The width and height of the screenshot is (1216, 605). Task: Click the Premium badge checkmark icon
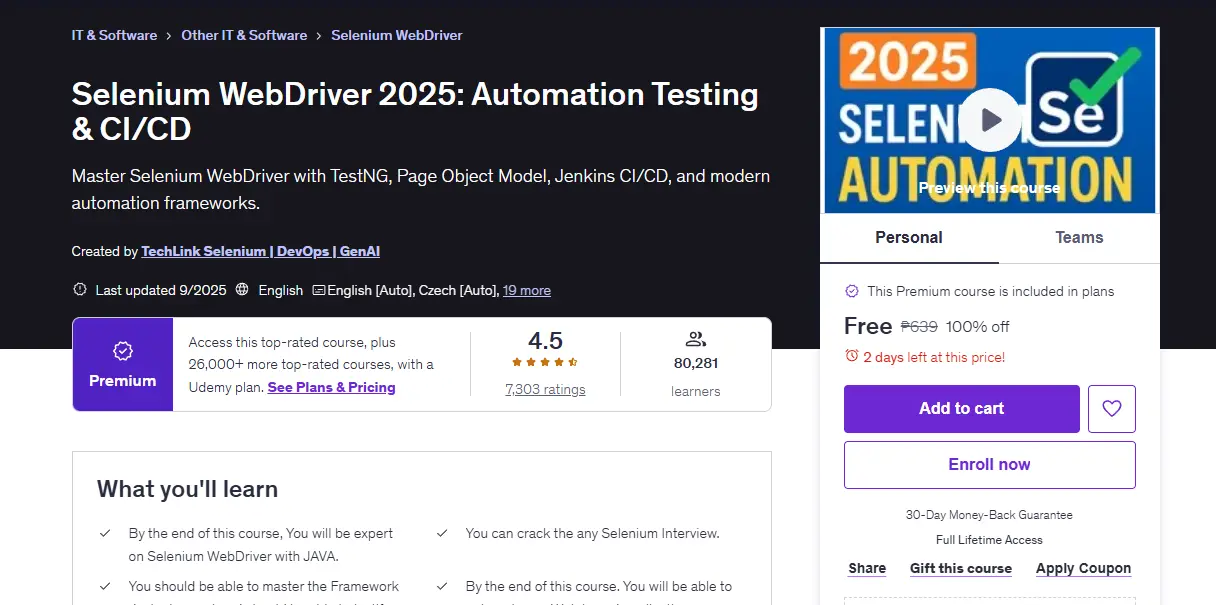[x=123, y=351]
